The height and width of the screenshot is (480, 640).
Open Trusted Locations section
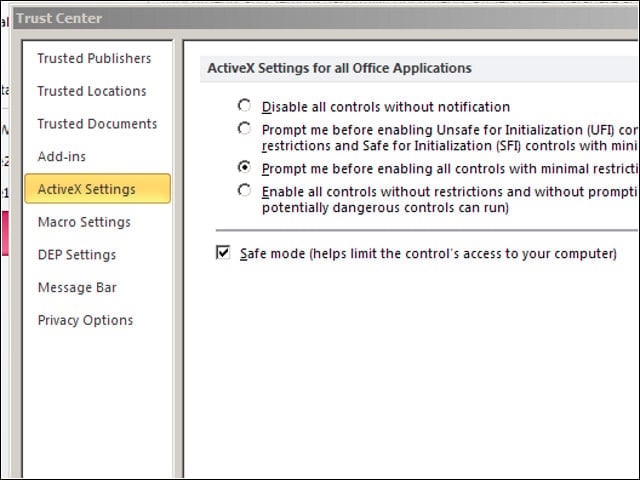(x=92, y=91)
